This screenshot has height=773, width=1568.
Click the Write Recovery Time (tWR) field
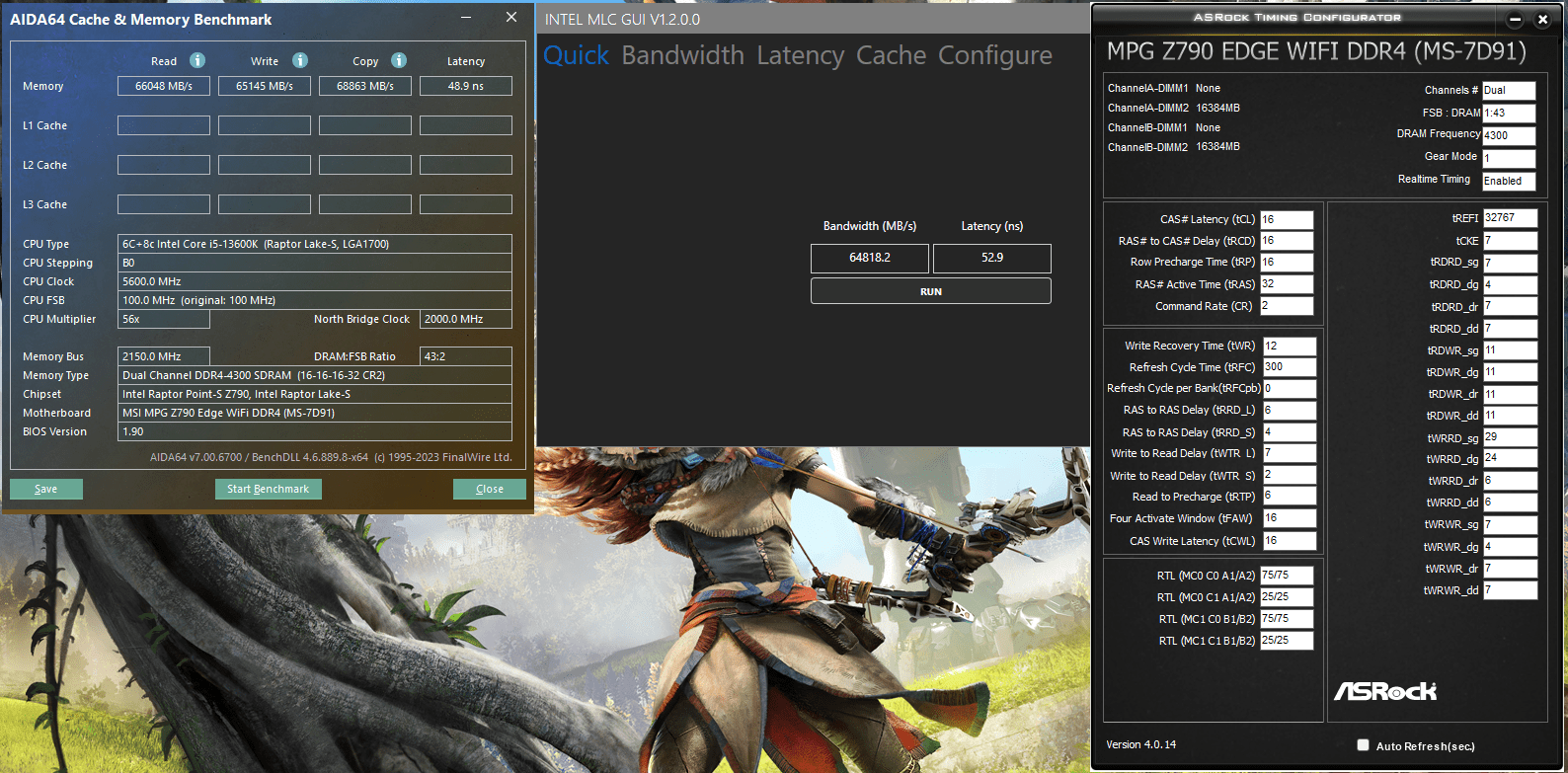(x=1290, y=346)
